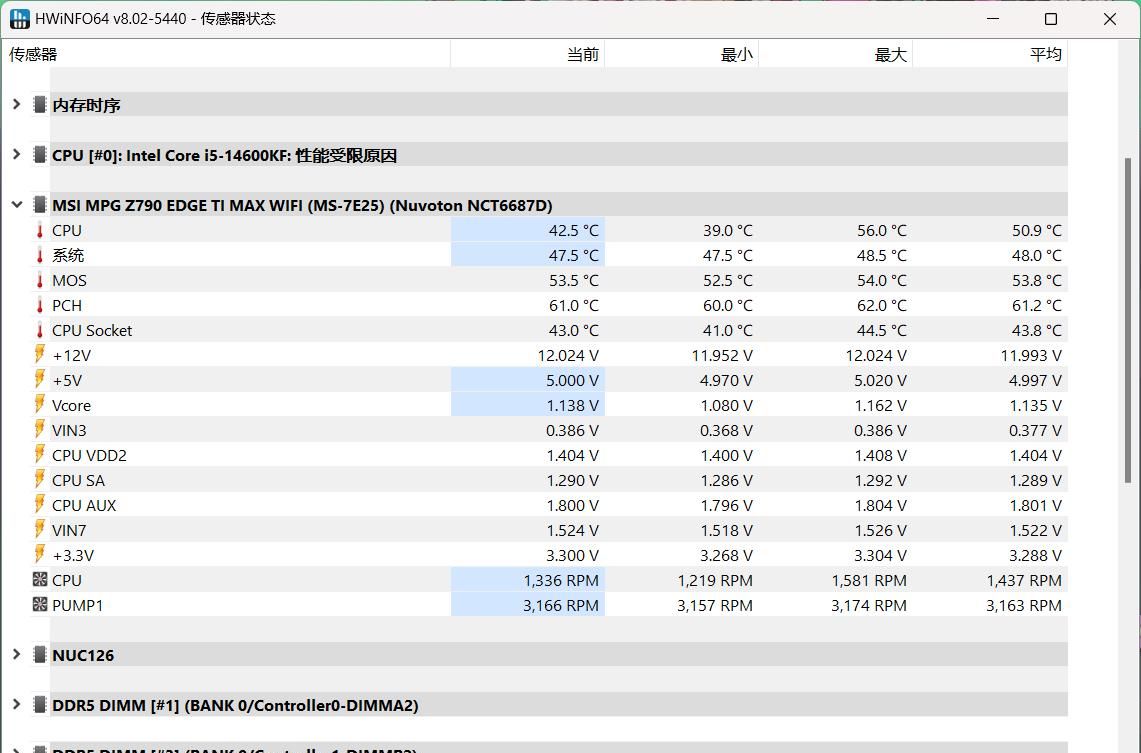Click the CPU VDD2 lightning icon
This screenshot has width=1141, height=753.
[x=39, y=455]
